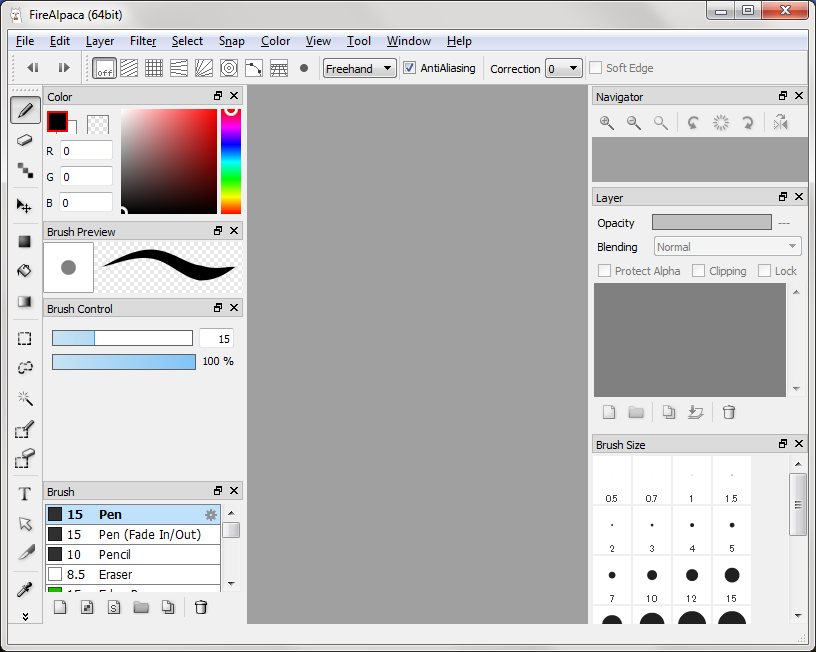Enable 3D perspective snap
The height and width of the screenshot is (652, 816).
click(279, 68)
